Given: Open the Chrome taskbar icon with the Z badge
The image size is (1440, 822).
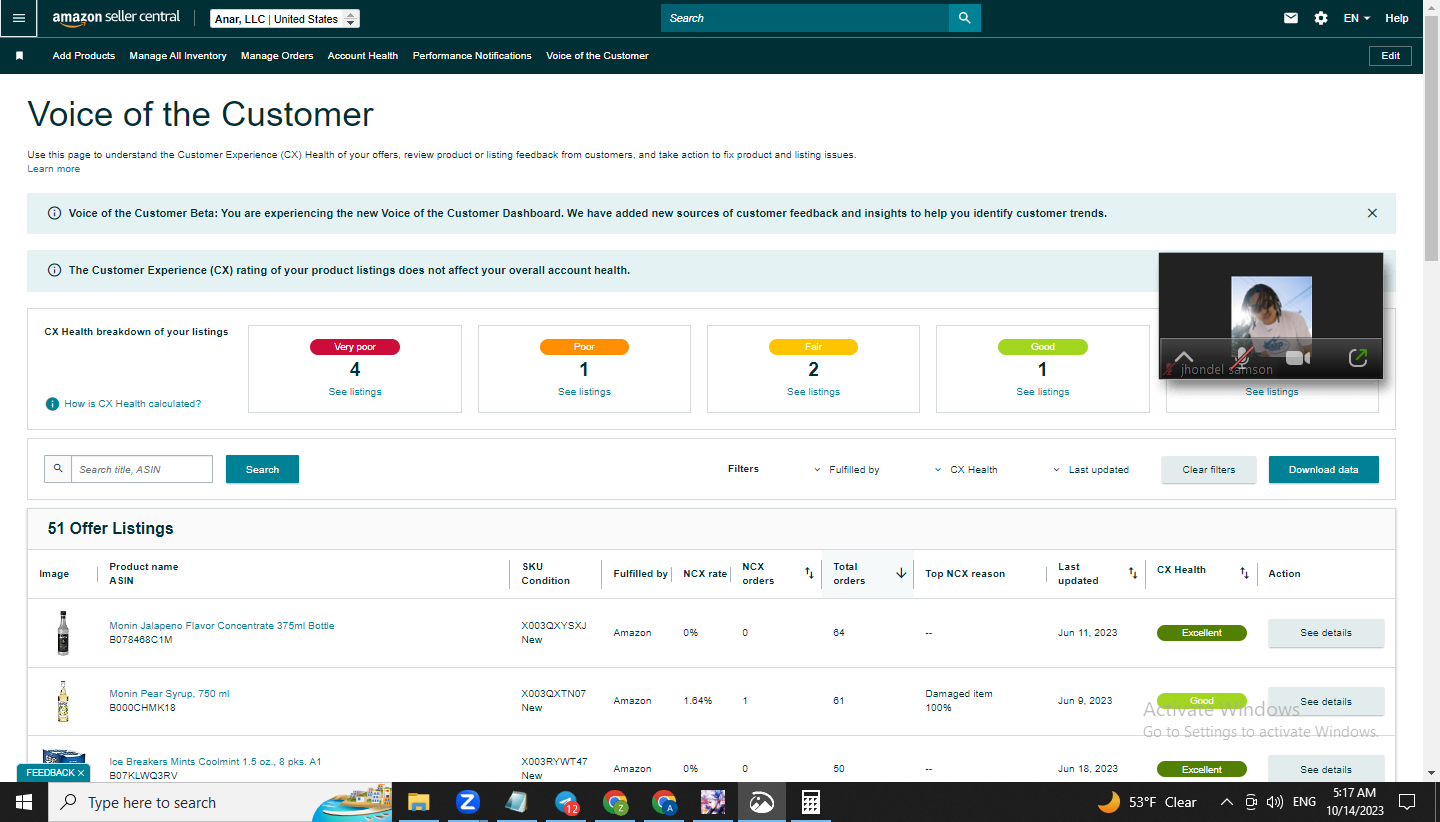Looking at the screenshot, I should [616, 802].
